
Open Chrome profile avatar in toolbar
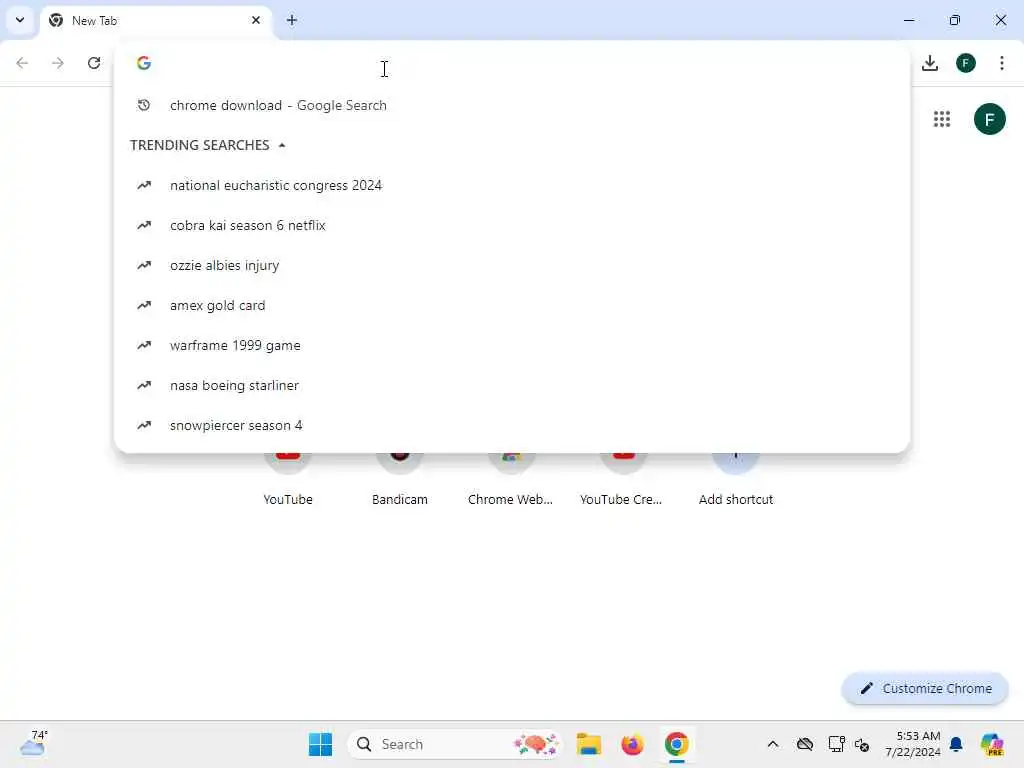pyautogui.click(x=966, y=63)
